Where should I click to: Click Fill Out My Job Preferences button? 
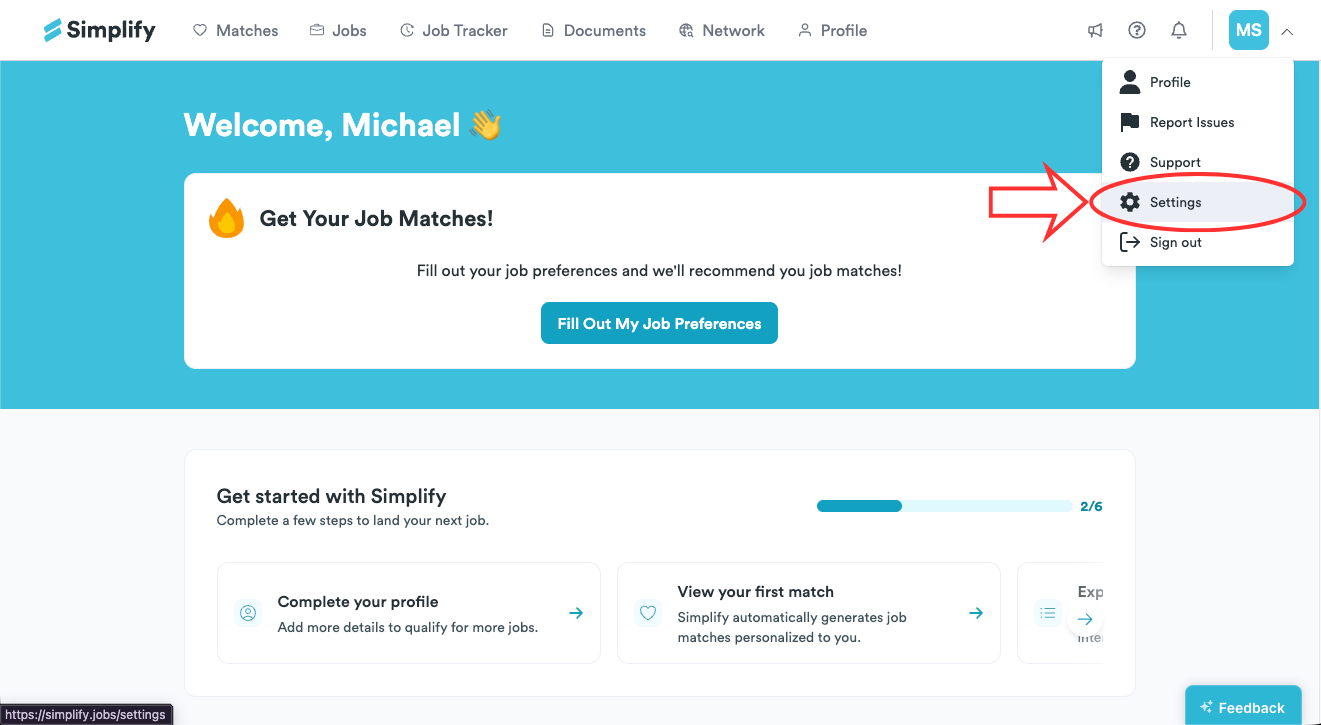(659, 323)
